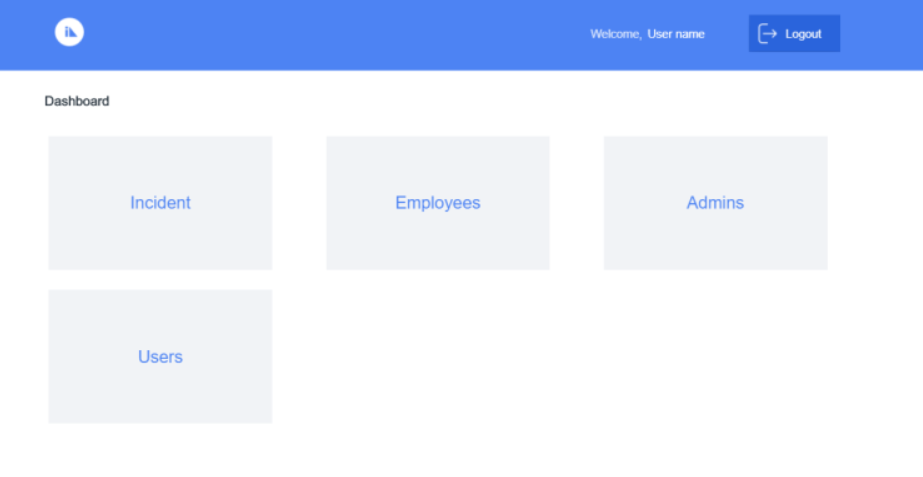The height and width of the screenshot is (477, 923).
Task: Click the Admins label text
Action: coord(715,203)
